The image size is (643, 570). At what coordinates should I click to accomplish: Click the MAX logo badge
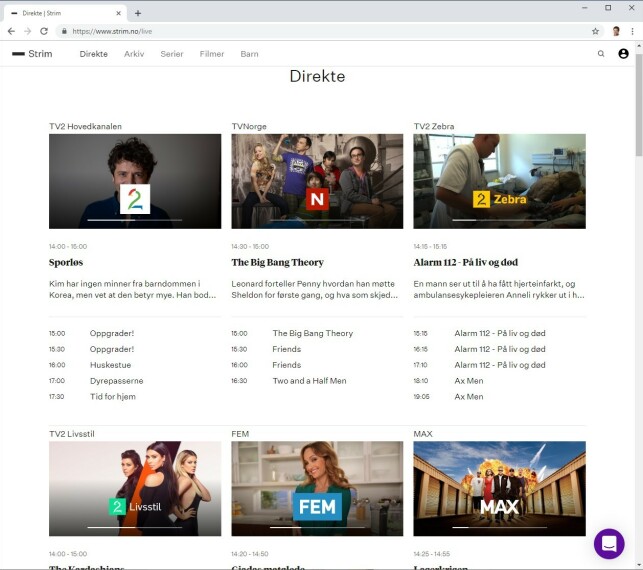[x=499, y=507]
